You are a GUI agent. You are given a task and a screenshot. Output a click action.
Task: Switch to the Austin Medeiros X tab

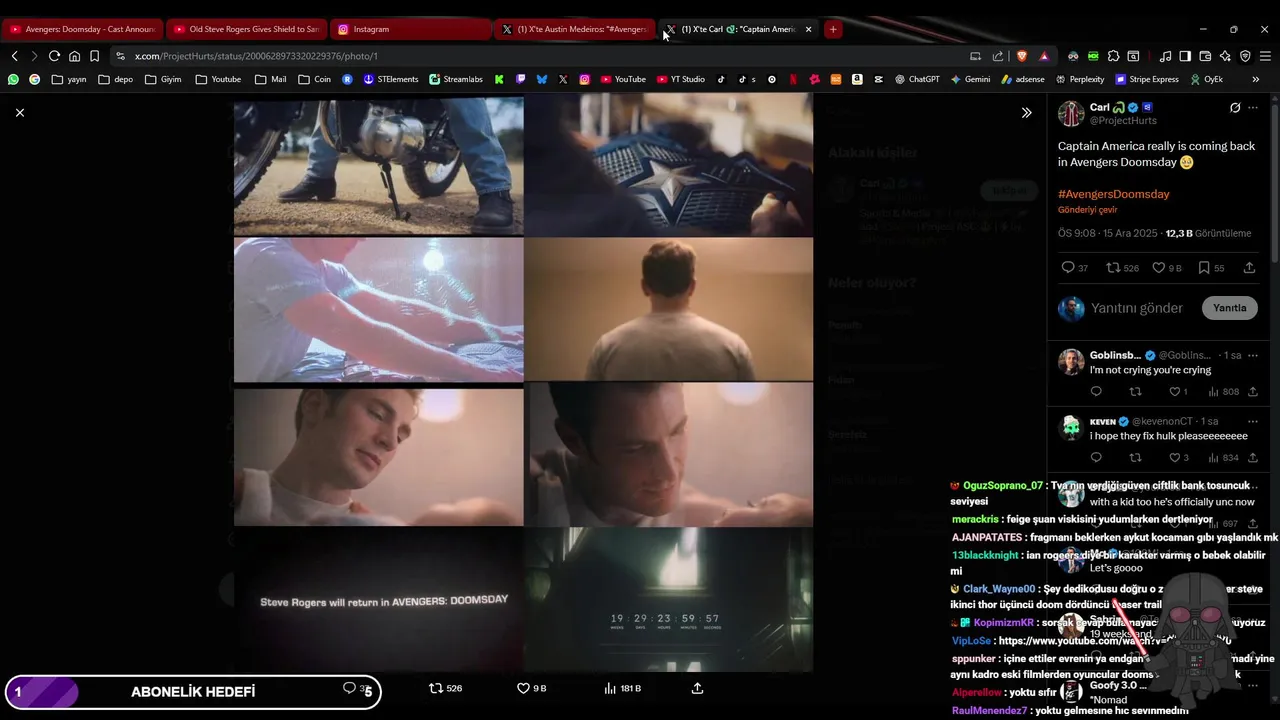pyautogui.click(x=575, y=29)
